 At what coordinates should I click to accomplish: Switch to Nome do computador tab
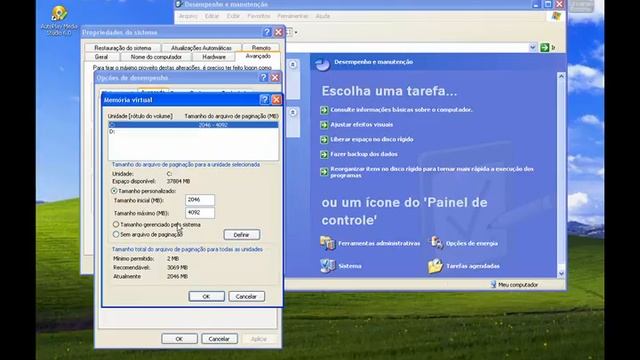point(156,57)
